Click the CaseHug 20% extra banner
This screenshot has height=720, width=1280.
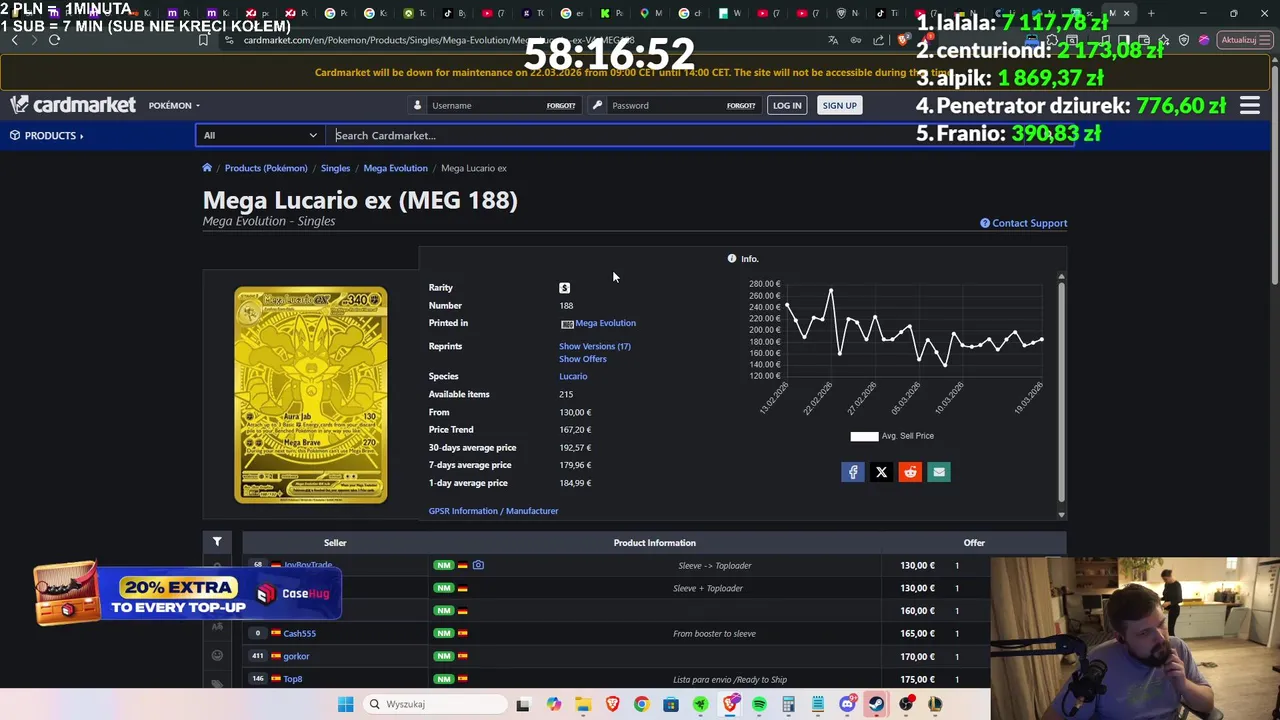tap(188, 594)
